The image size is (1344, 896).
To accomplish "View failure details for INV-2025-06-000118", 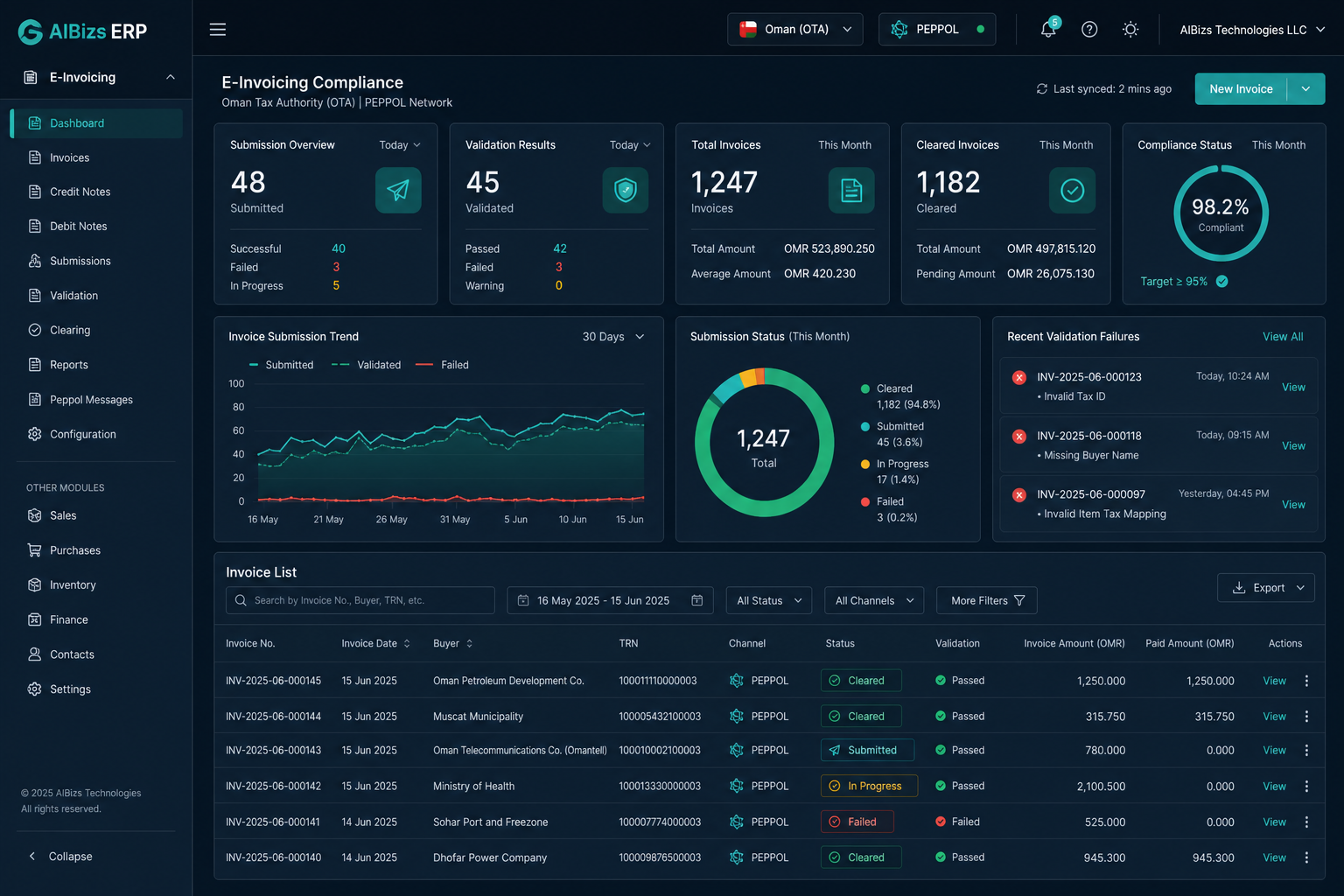I will [x=1293, y=446].
